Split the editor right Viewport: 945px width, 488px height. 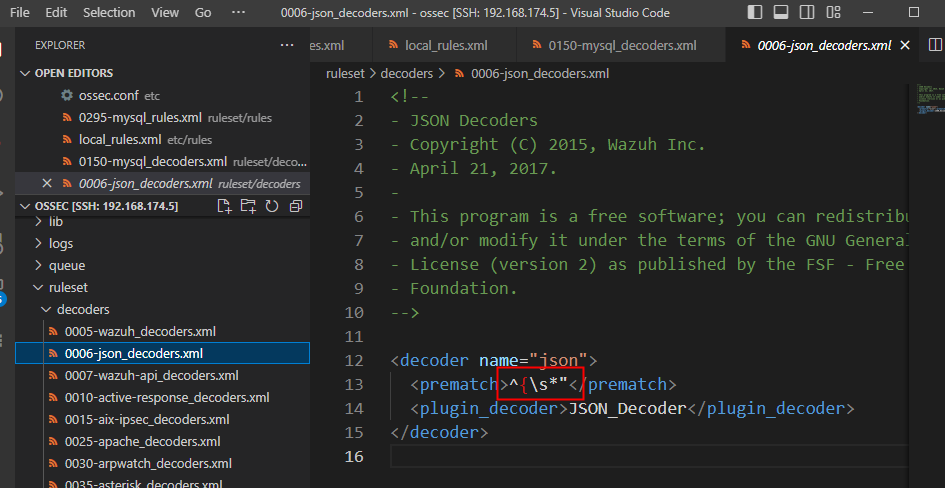935,45
